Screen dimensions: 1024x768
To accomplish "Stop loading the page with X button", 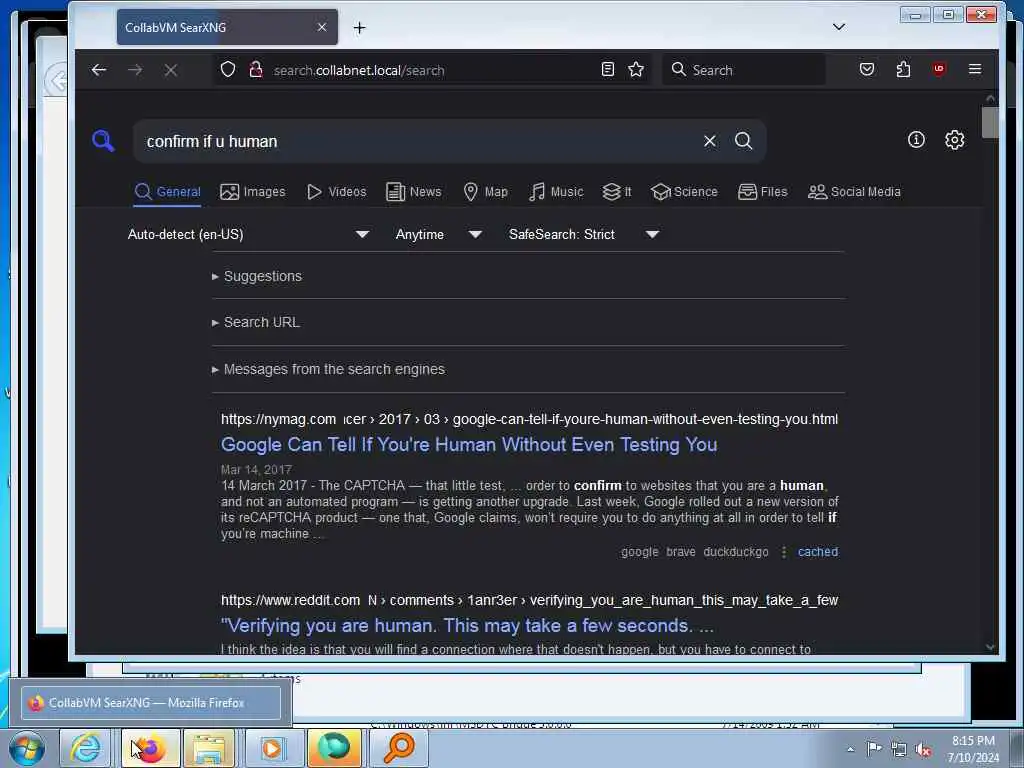I will tap(170, 70).
